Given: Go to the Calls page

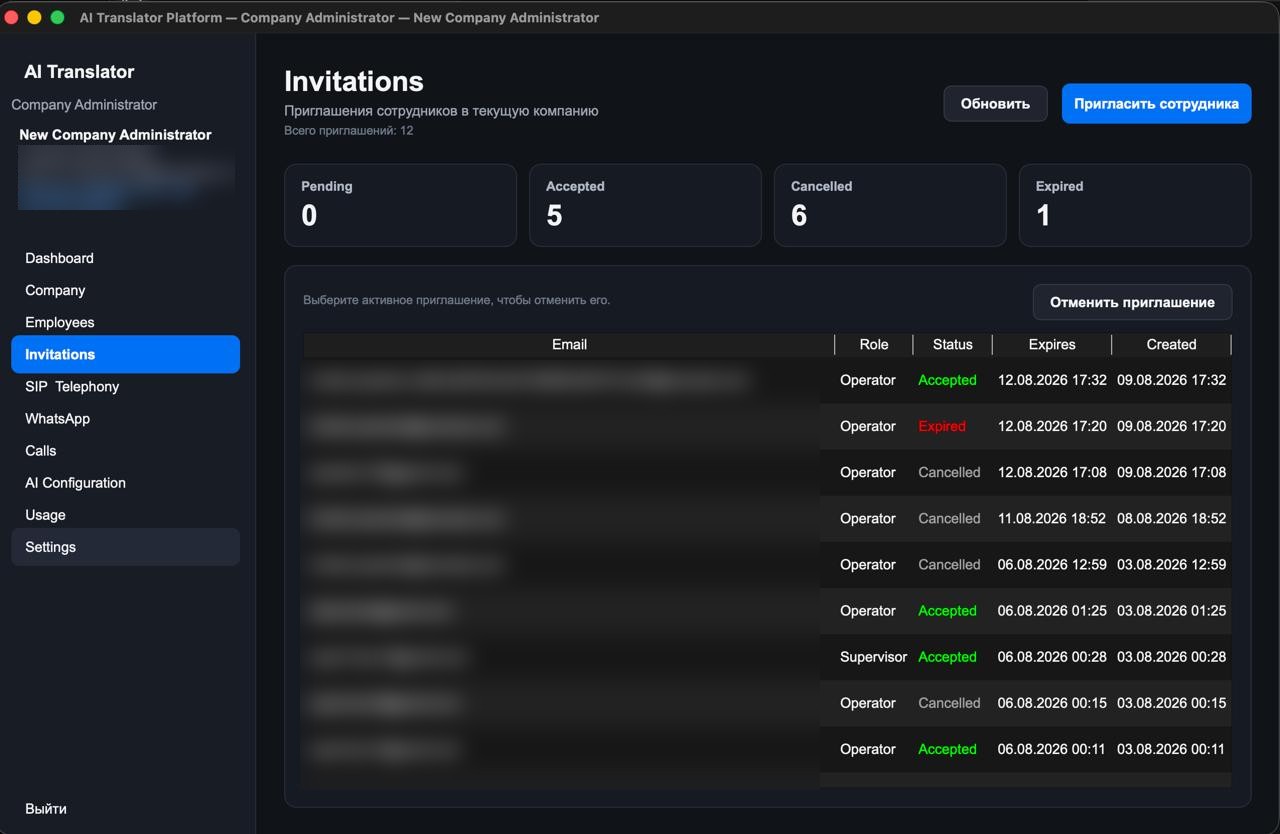Looking at the screenshot, I should pyautogui.click(x=125, y=450).
